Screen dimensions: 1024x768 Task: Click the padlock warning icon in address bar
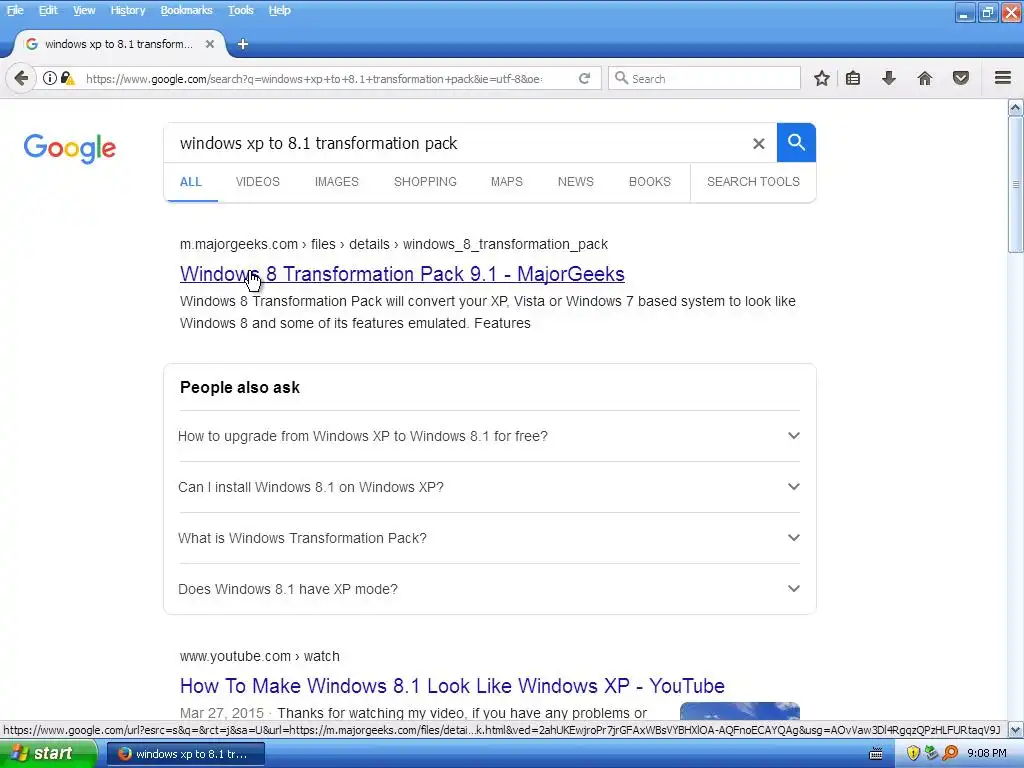(67, 78)
